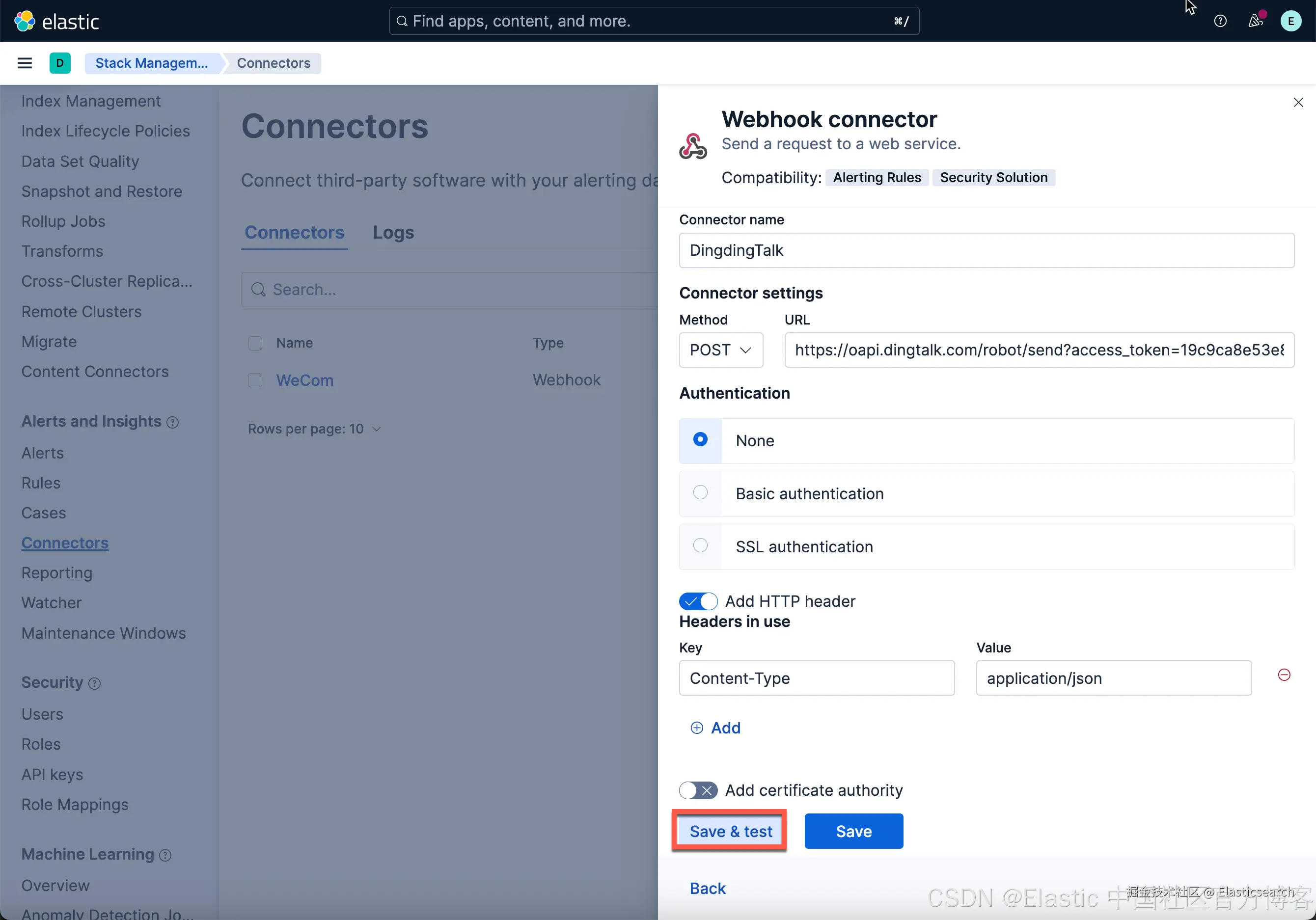
Task: Switch to the Logs tab
Action: point(393,233)
